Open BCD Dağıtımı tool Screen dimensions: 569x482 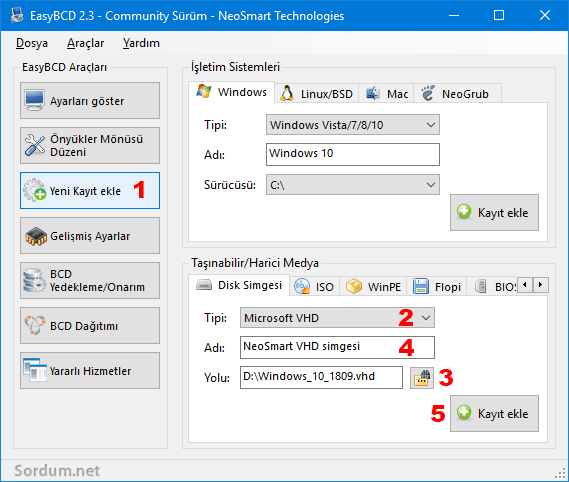(90, 326)
